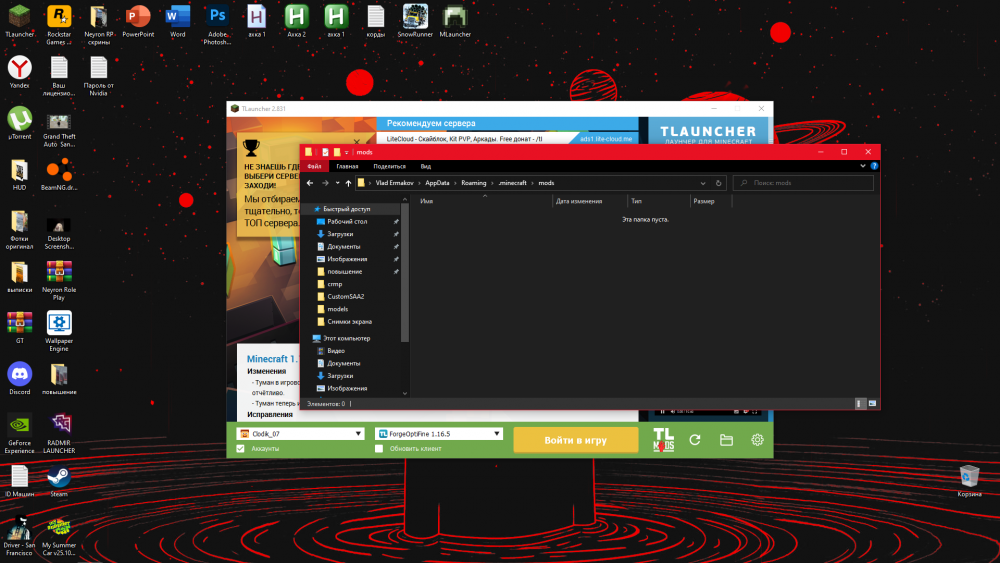The height and width of the screenshot is (563, 1000).
Task: Expand address bar history dropdown
Action: tap(703, 183)
